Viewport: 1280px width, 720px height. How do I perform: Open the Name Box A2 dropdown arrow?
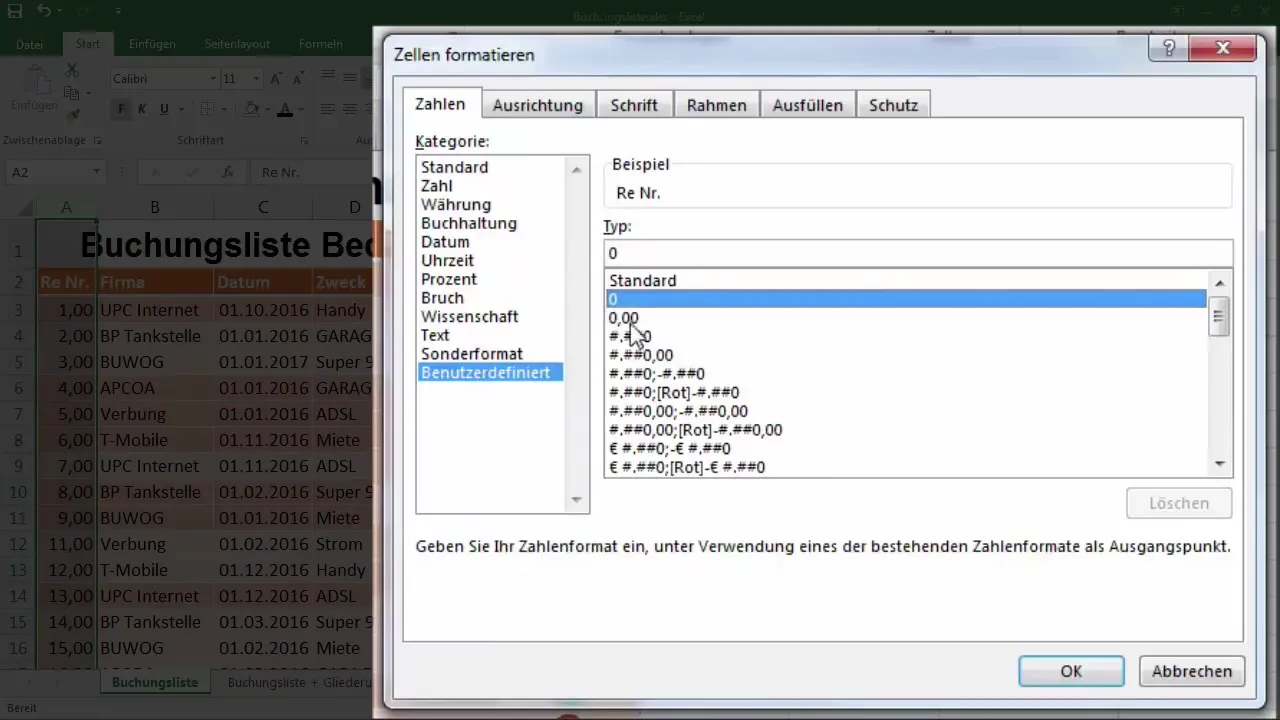tap(97, 172)
